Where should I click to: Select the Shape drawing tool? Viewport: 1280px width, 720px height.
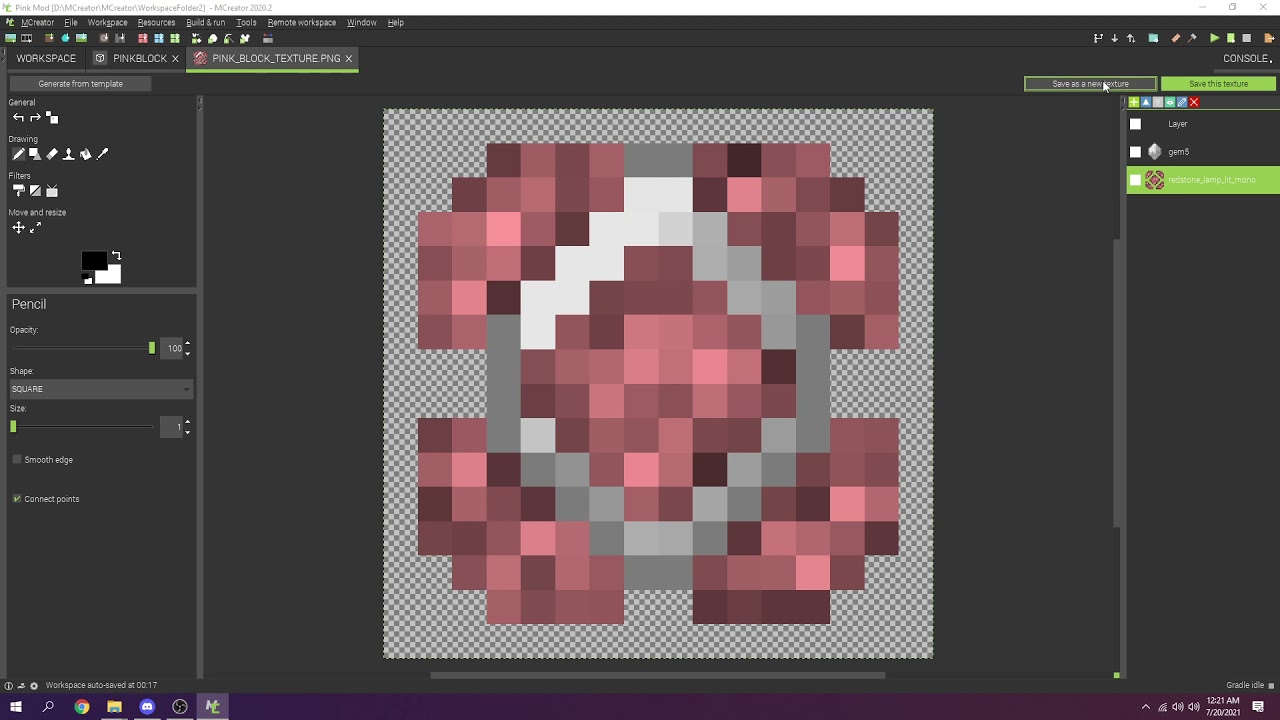tap(35, 154)
